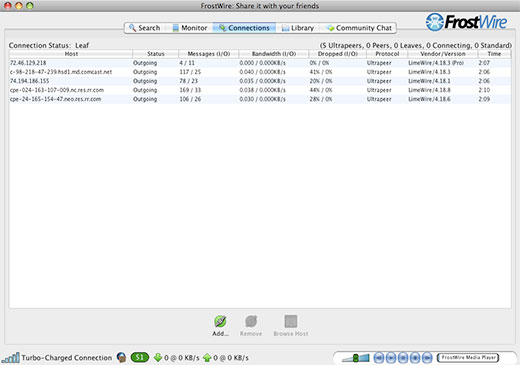Sort connections by Host column header

pyautogui.click(x=71, y=54)
